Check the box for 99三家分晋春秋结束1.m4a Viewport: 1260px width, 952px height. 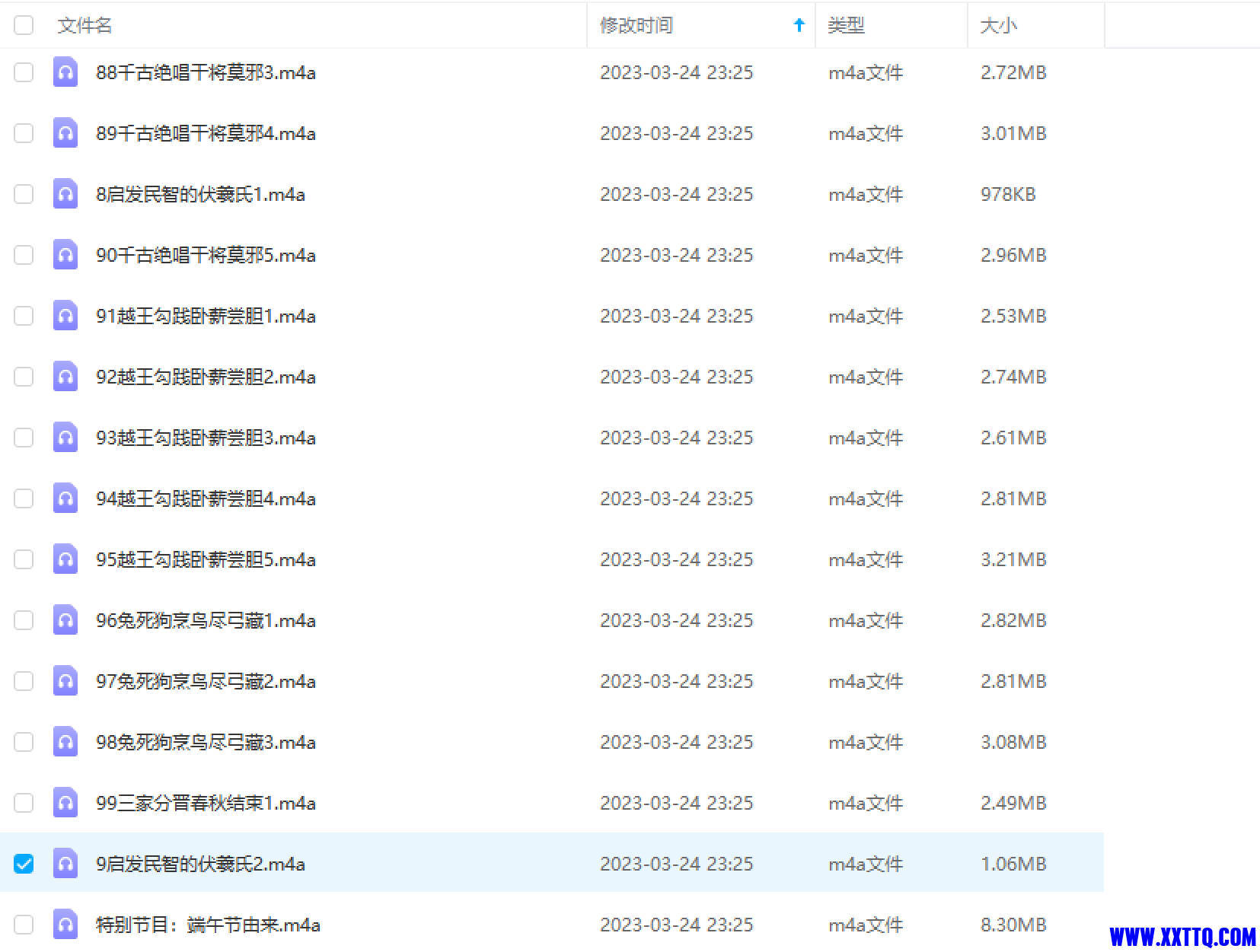(x=24, y=803)
